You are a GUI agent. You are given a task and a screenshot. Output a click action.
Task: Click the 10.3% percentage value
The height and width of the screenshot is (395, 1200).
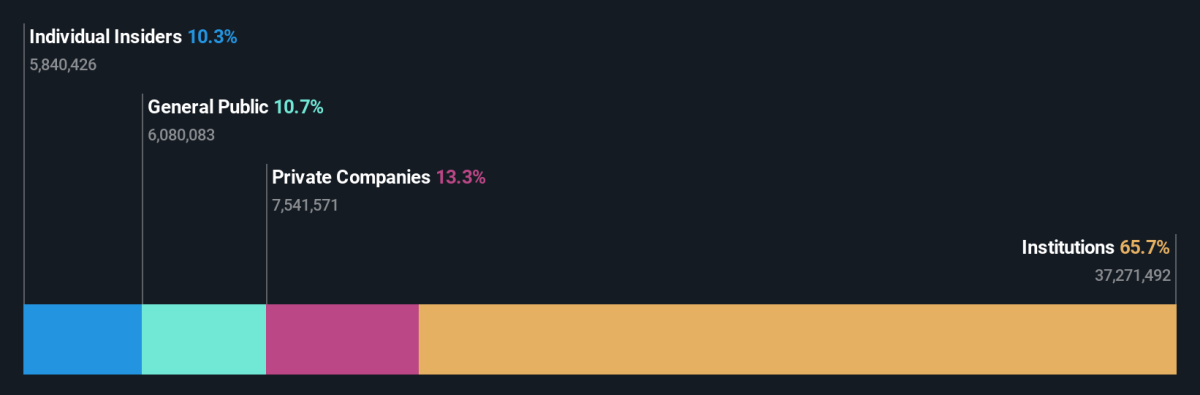pyautogui.click(x=212, y=37)
